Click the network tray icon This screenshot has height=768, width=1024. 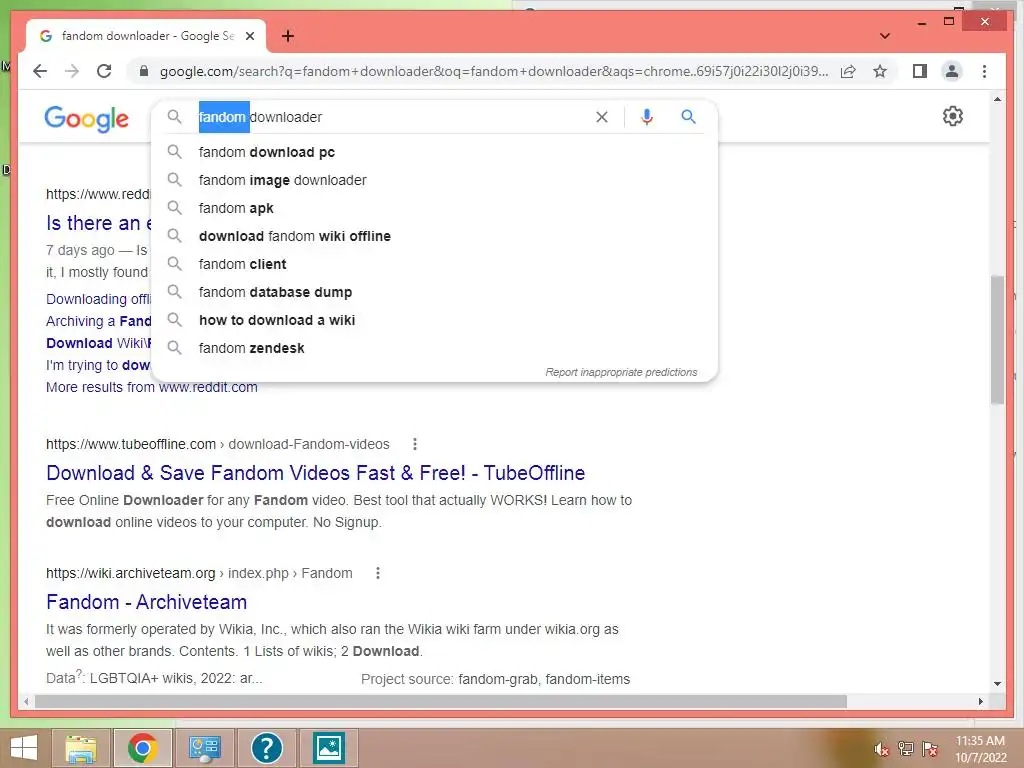pyautogui.click(x=906, y=749)
